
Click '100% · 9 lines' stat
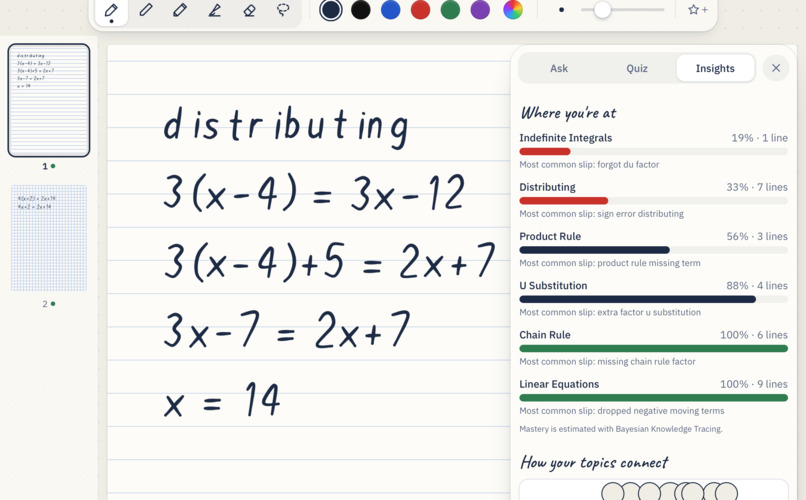[754, 384]
